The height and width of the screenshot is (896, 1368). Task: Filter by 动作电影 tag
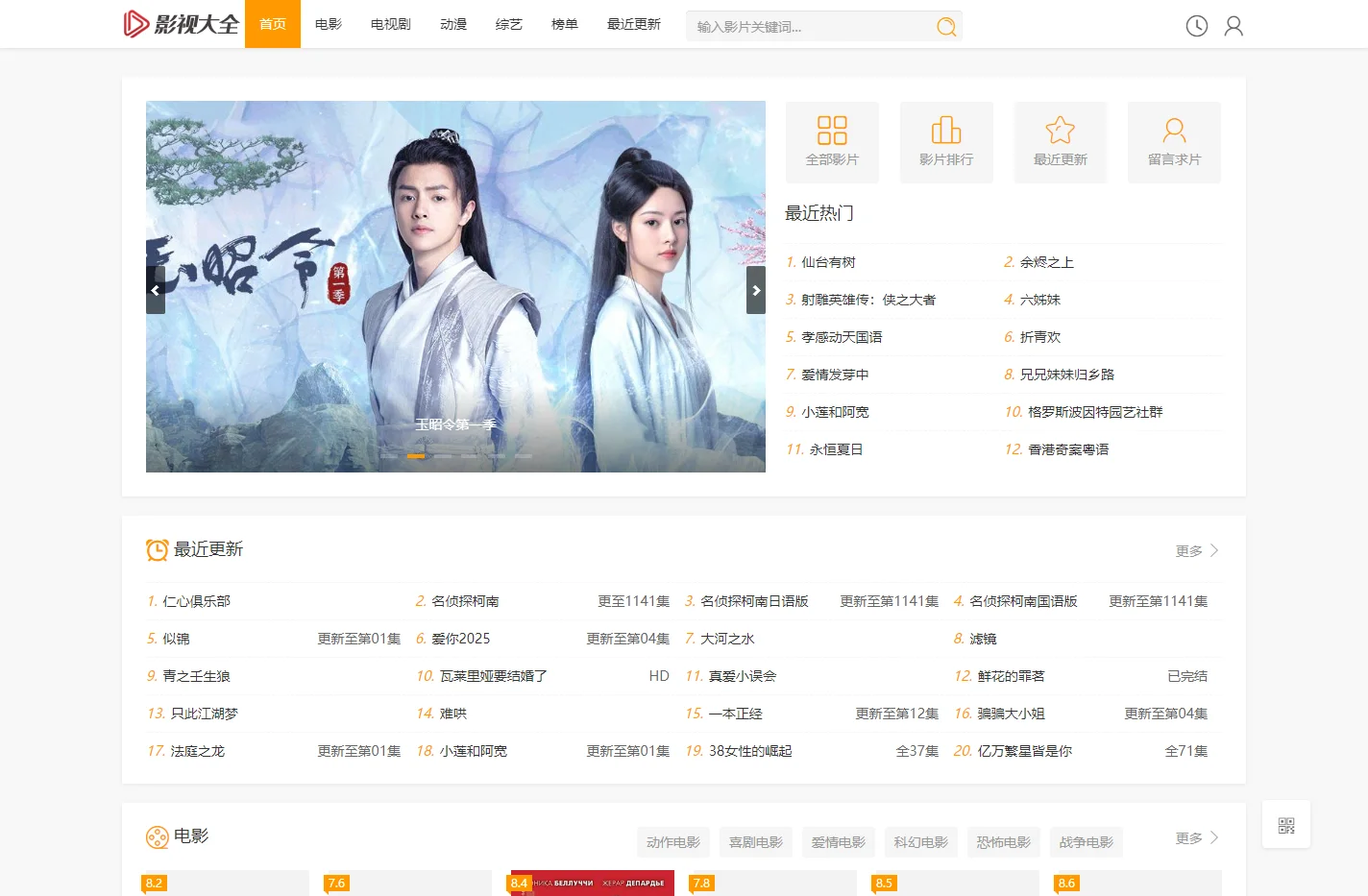point(673,842)
